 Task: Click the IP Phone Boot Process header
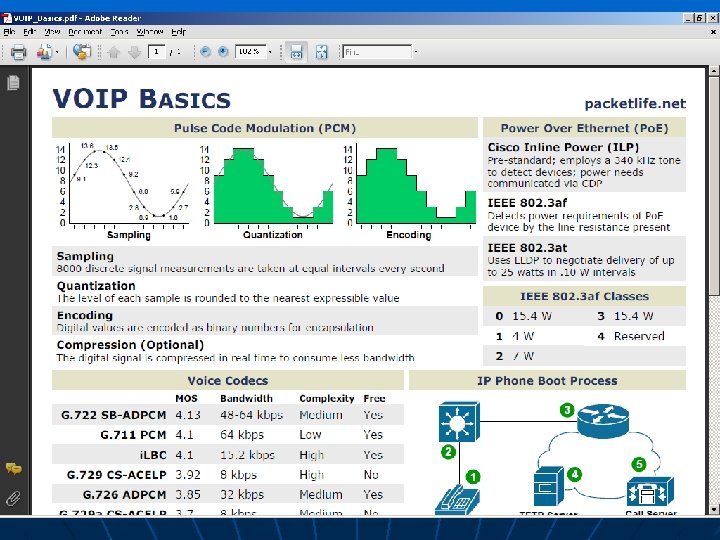click(x=547, y=381)
